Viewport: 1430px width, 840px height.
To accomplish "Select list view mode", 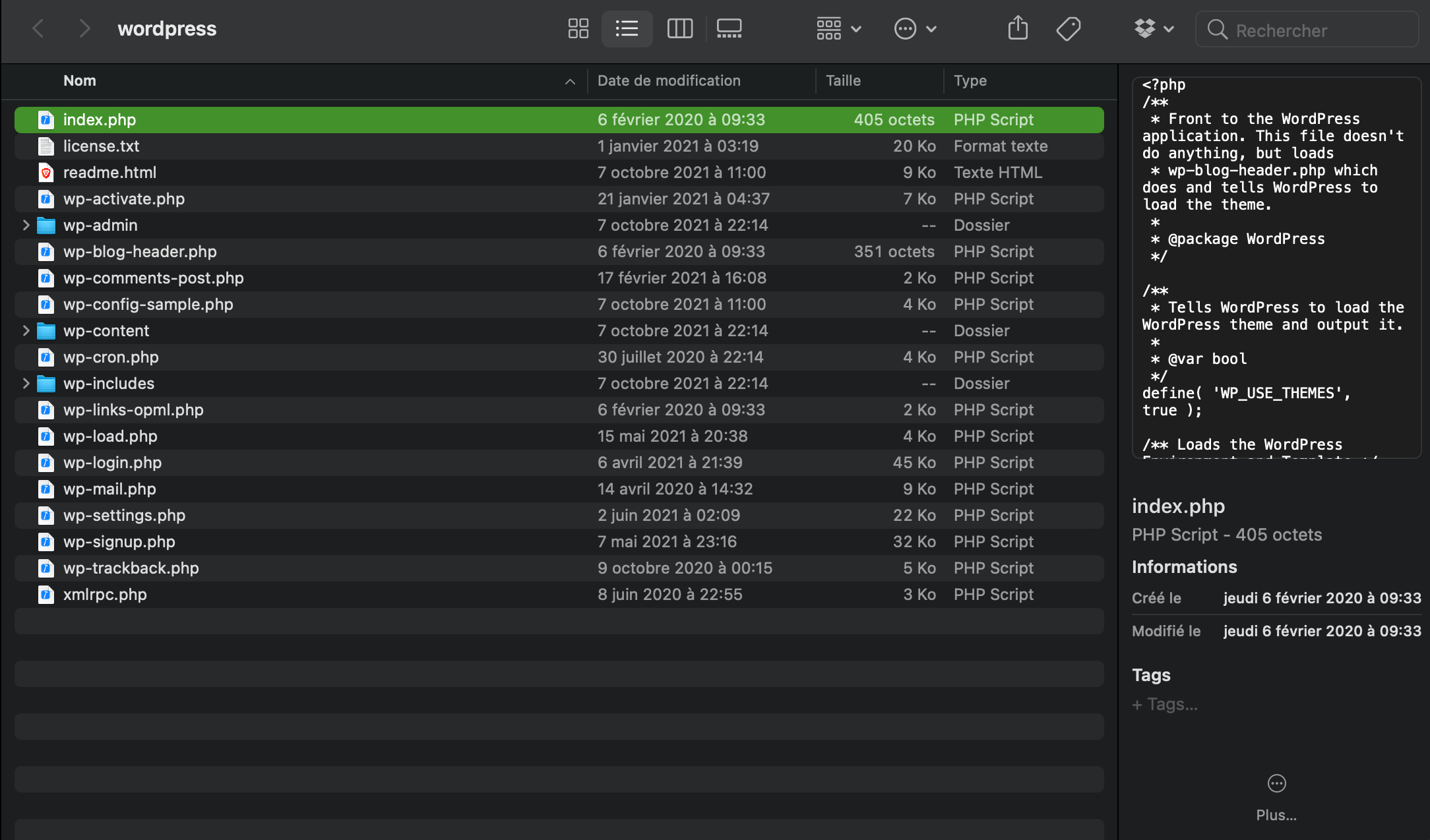I will point(627,28).
